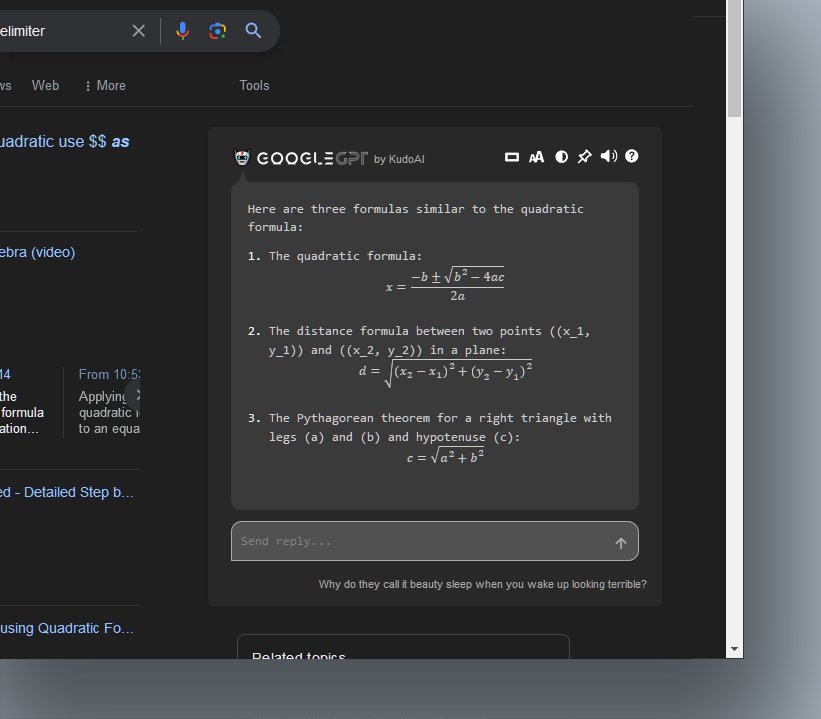Toggle GoogleGPT wider sidebar icon
Screen dimensions: 821x719
tap(512, 157)
